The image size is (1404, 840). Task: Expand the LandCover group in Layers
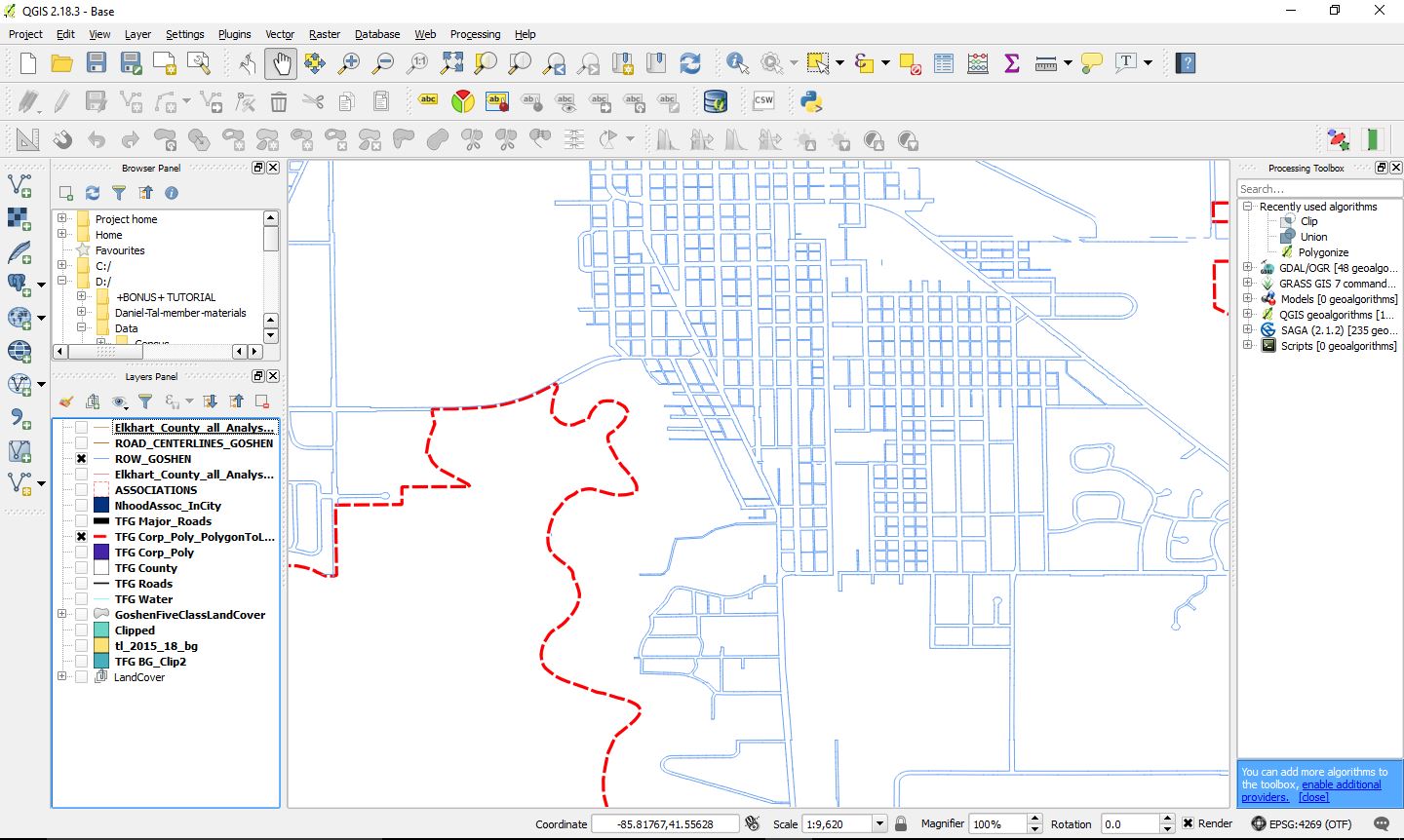62,676
